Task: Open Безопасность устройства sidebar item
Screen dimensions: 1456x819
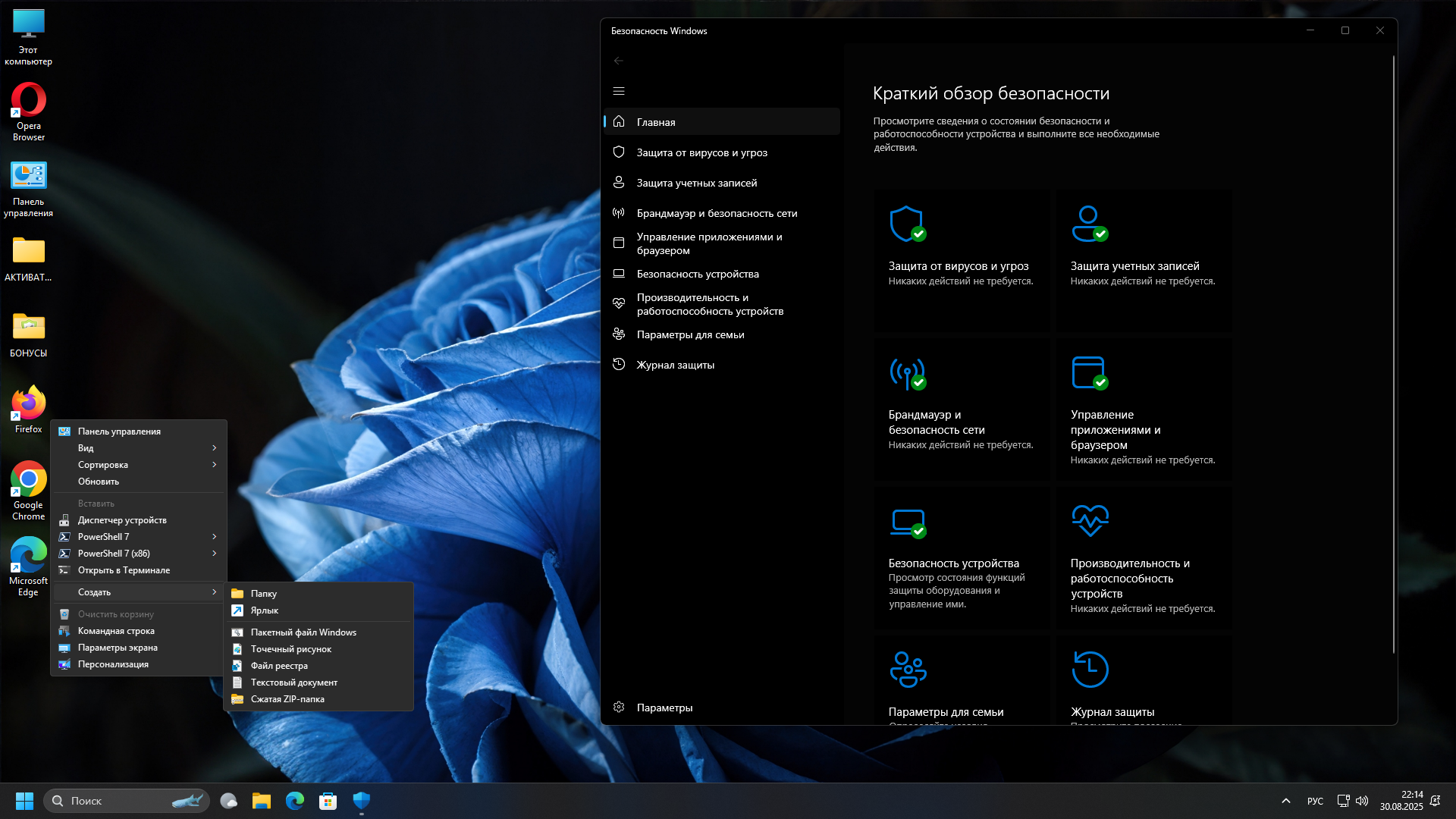Action: 722,274
